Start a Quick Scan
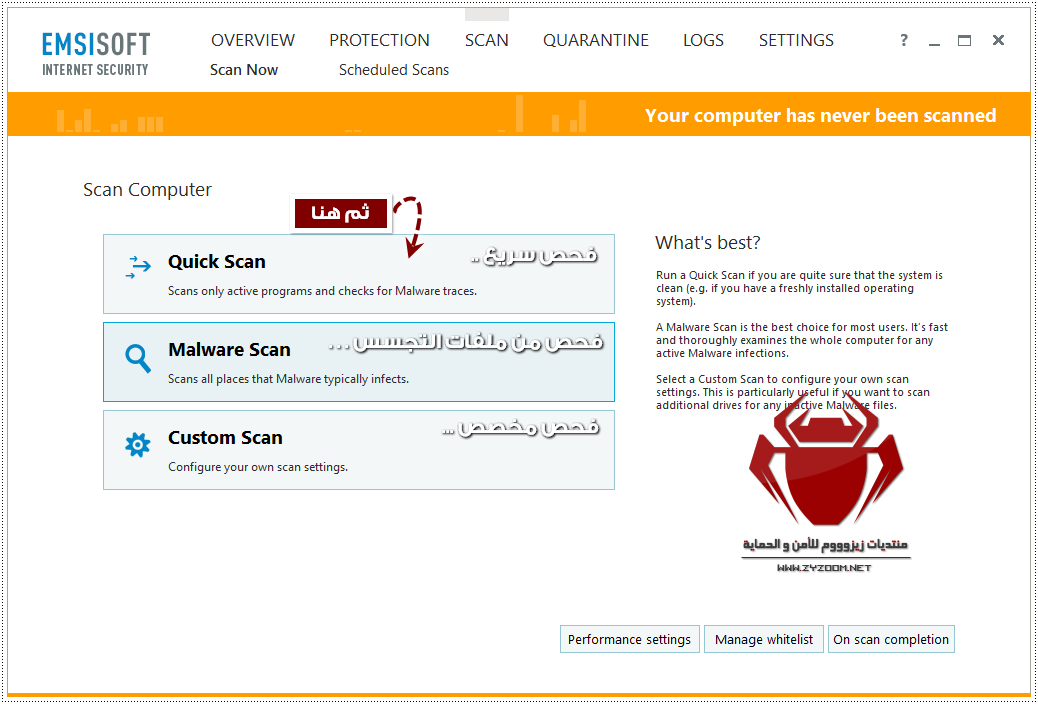This screenshot has width=1038, height=704. (x=359, y=274)
